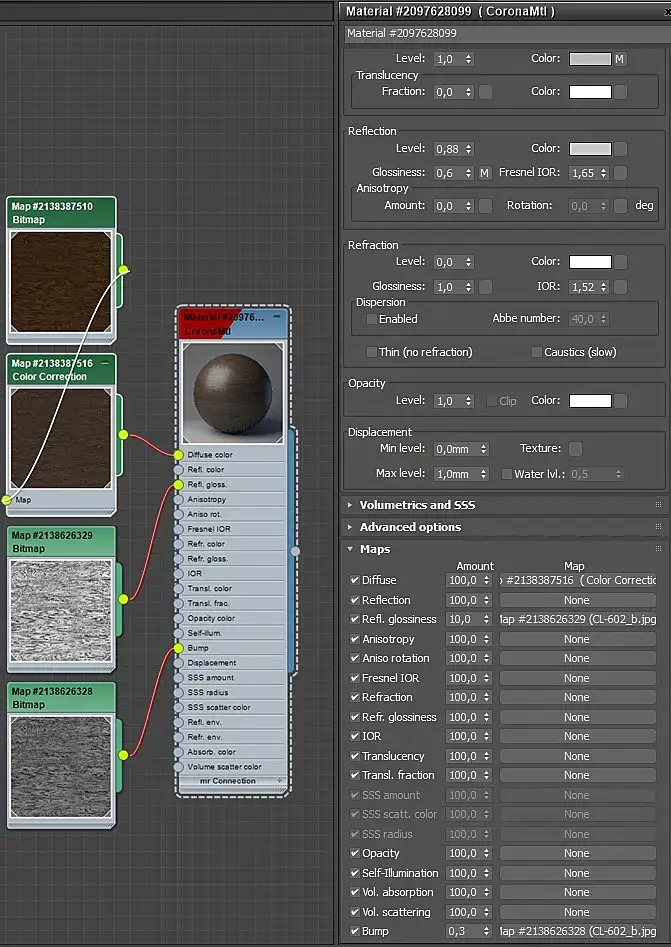Click the Self-illum. input socket on node

click(180, 633)
